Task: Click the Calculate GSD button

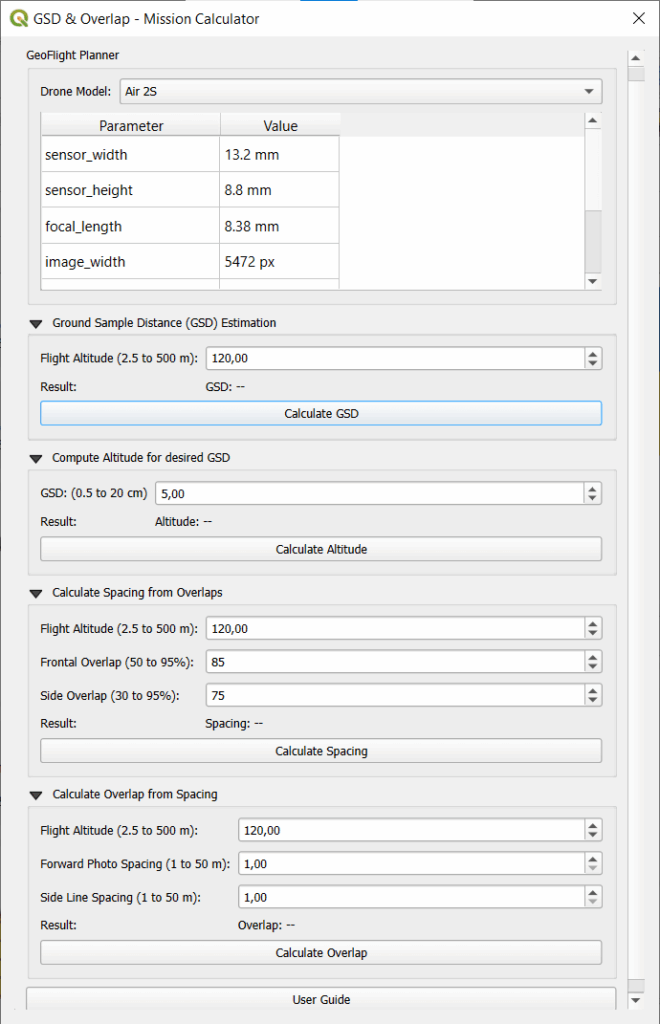Action: pyautogui.click(x=321, y=412)
